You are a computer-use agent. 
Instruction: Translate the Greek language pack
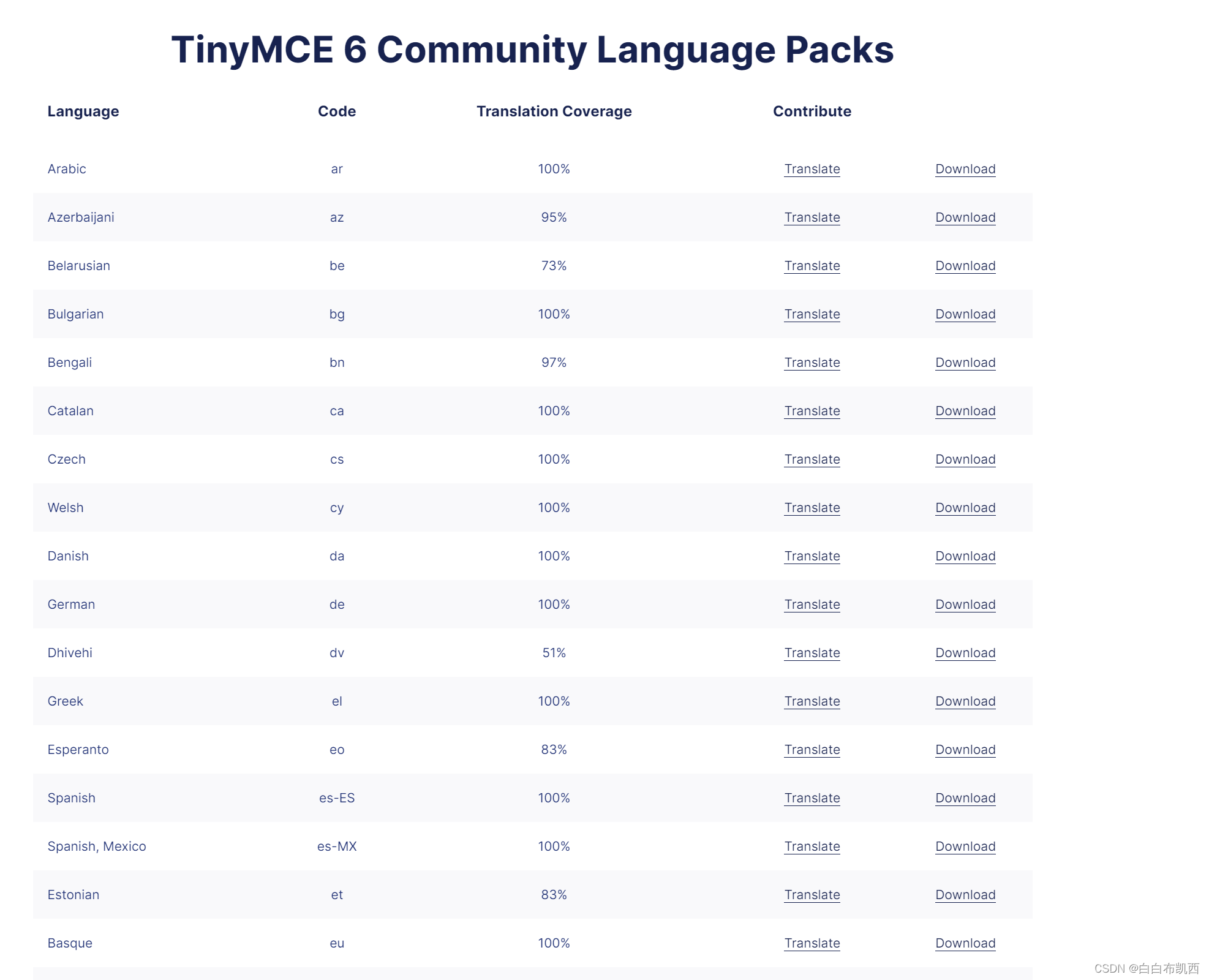[x=812, y=701]
